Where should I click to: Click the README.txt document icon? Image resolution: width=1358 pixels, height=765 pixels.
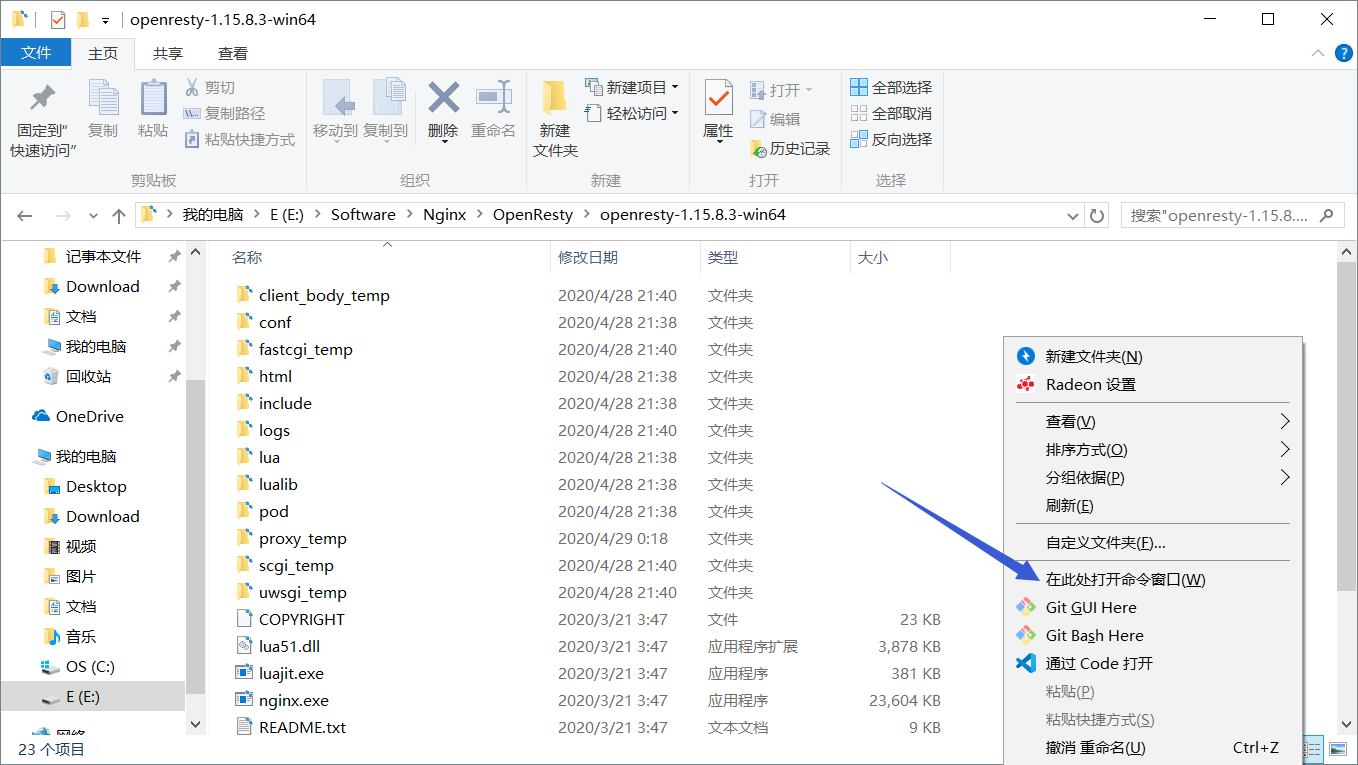(x=243, y=727)
